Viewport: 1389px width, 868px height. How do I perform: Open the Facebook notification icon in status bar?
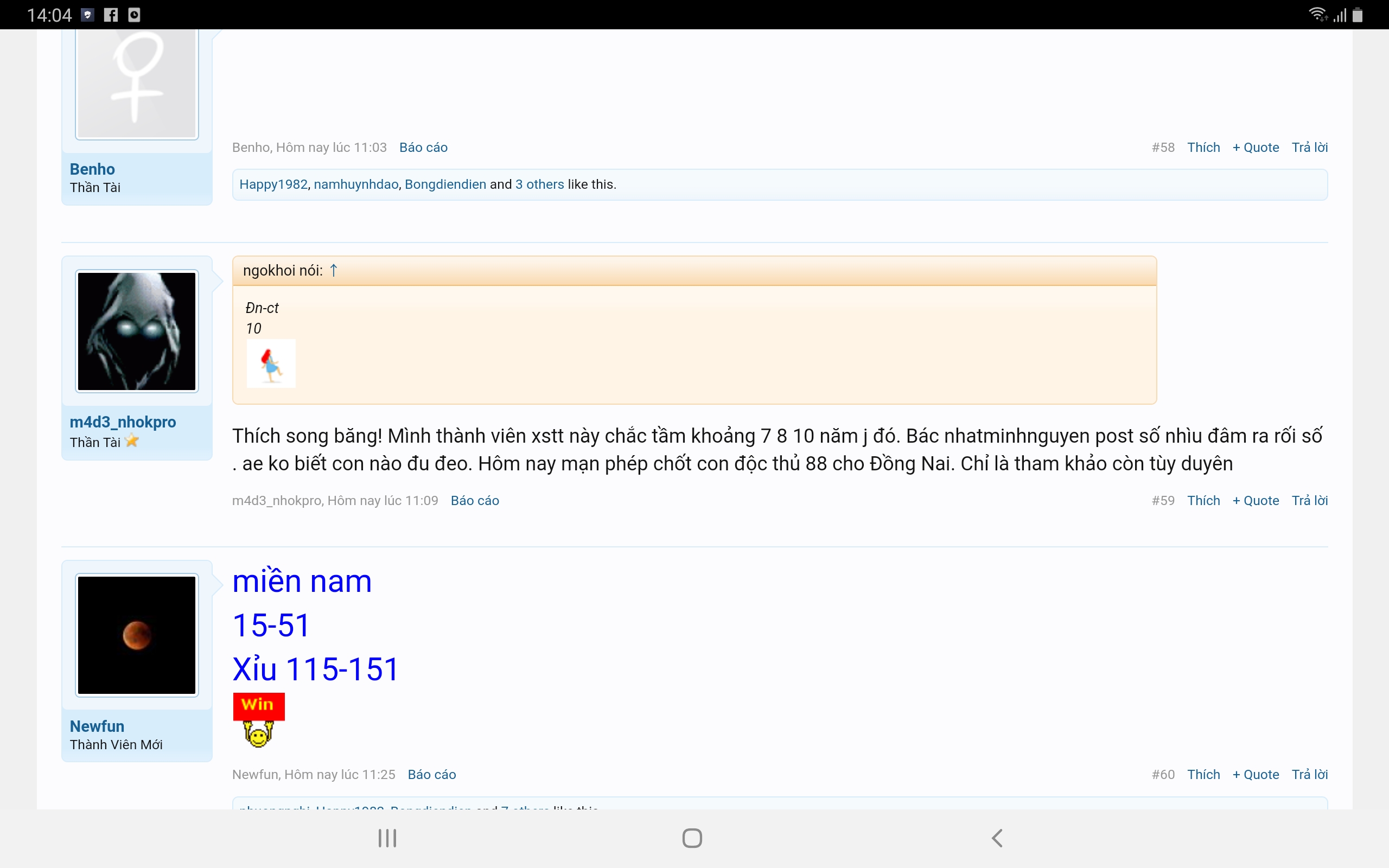click(111, 15)
